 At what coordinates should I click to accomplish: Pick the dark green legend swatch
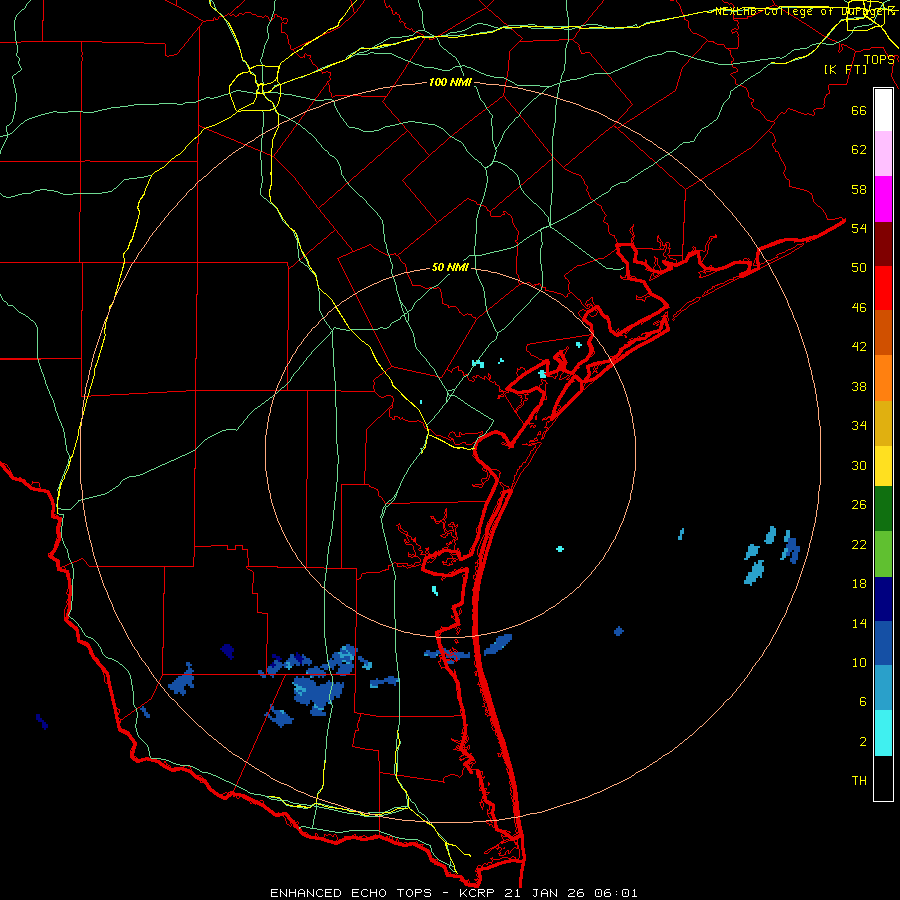tap(883, 509)
